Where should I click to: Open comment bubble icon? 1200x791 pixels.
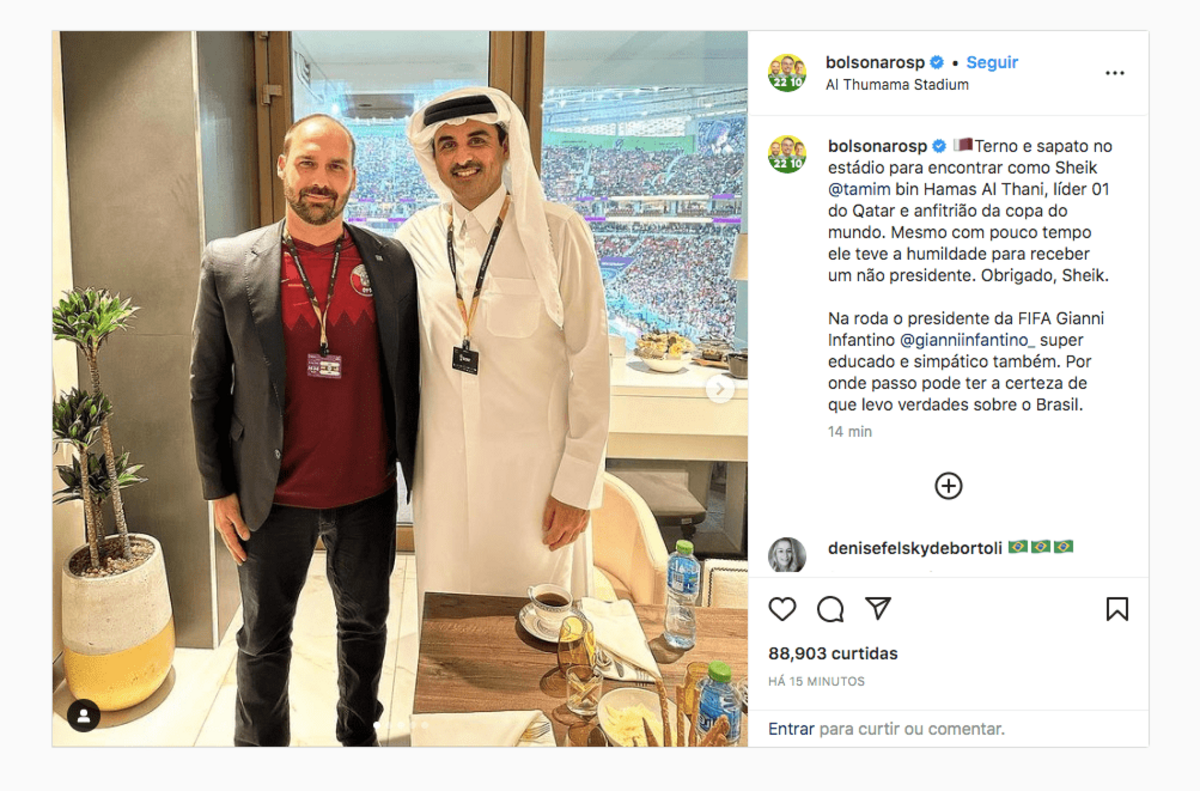pos(830,609)
